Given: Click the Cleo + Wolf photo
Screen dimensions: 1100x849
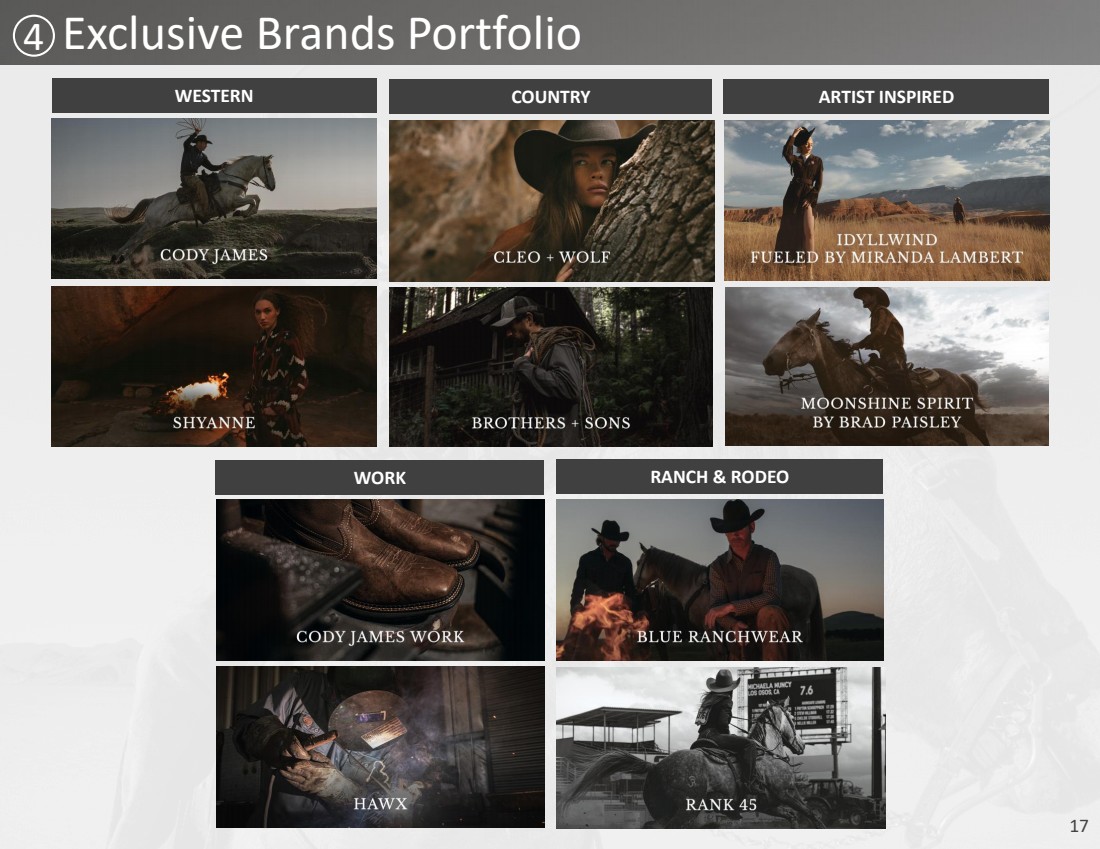Looking at the screenshot, I should click(551, 200).
